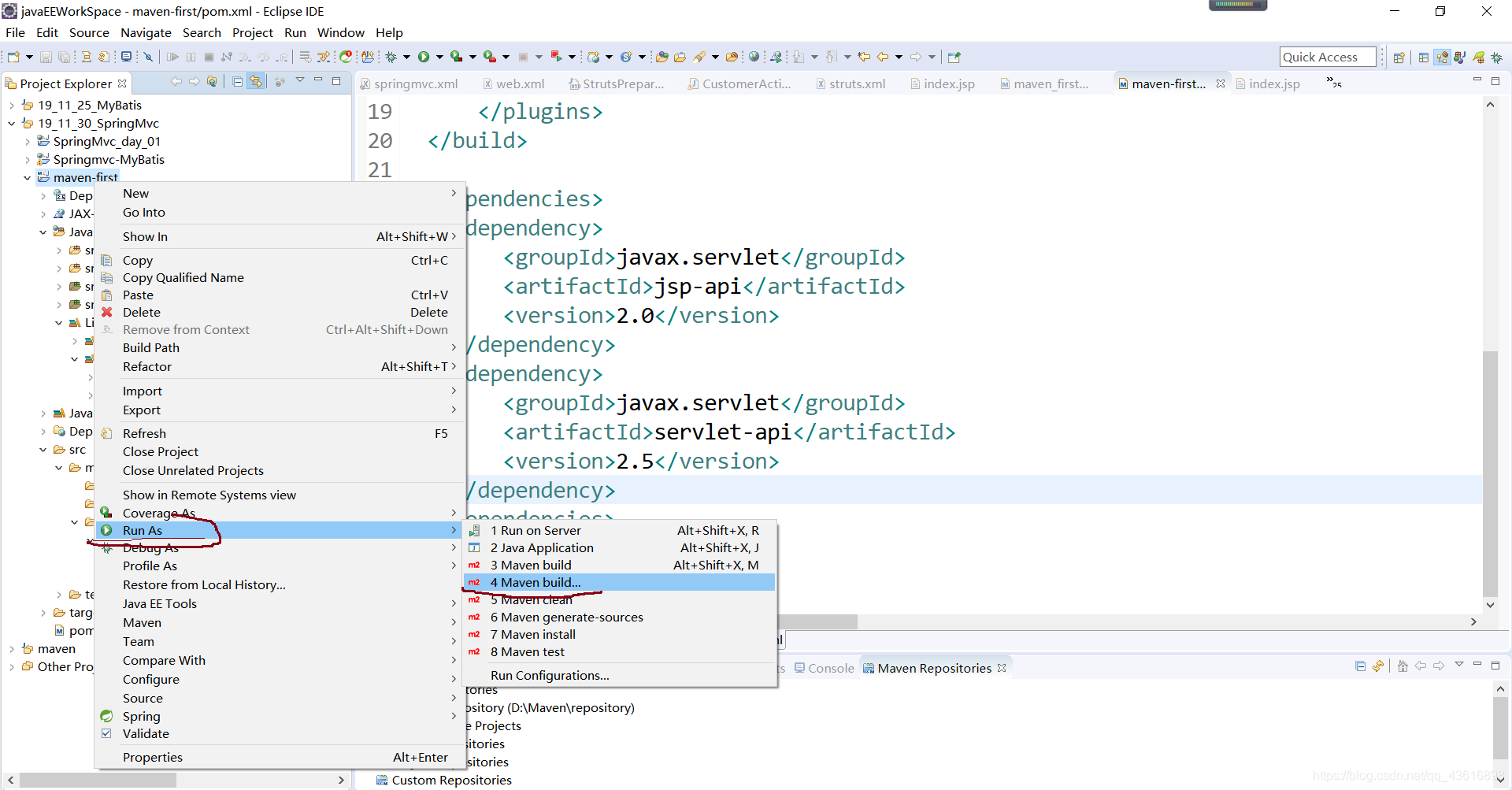Switch to the web.xml editor tab
Screen dimensions: 1512x790
(x=513, y=83)
